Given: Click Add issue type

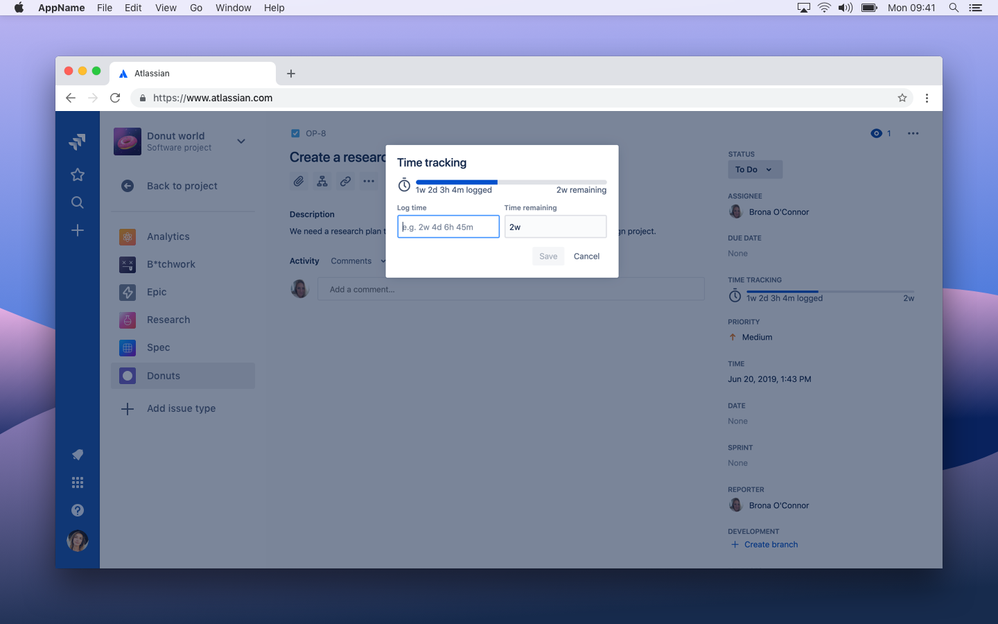Looking at the screenshot, I should point(169,409).
